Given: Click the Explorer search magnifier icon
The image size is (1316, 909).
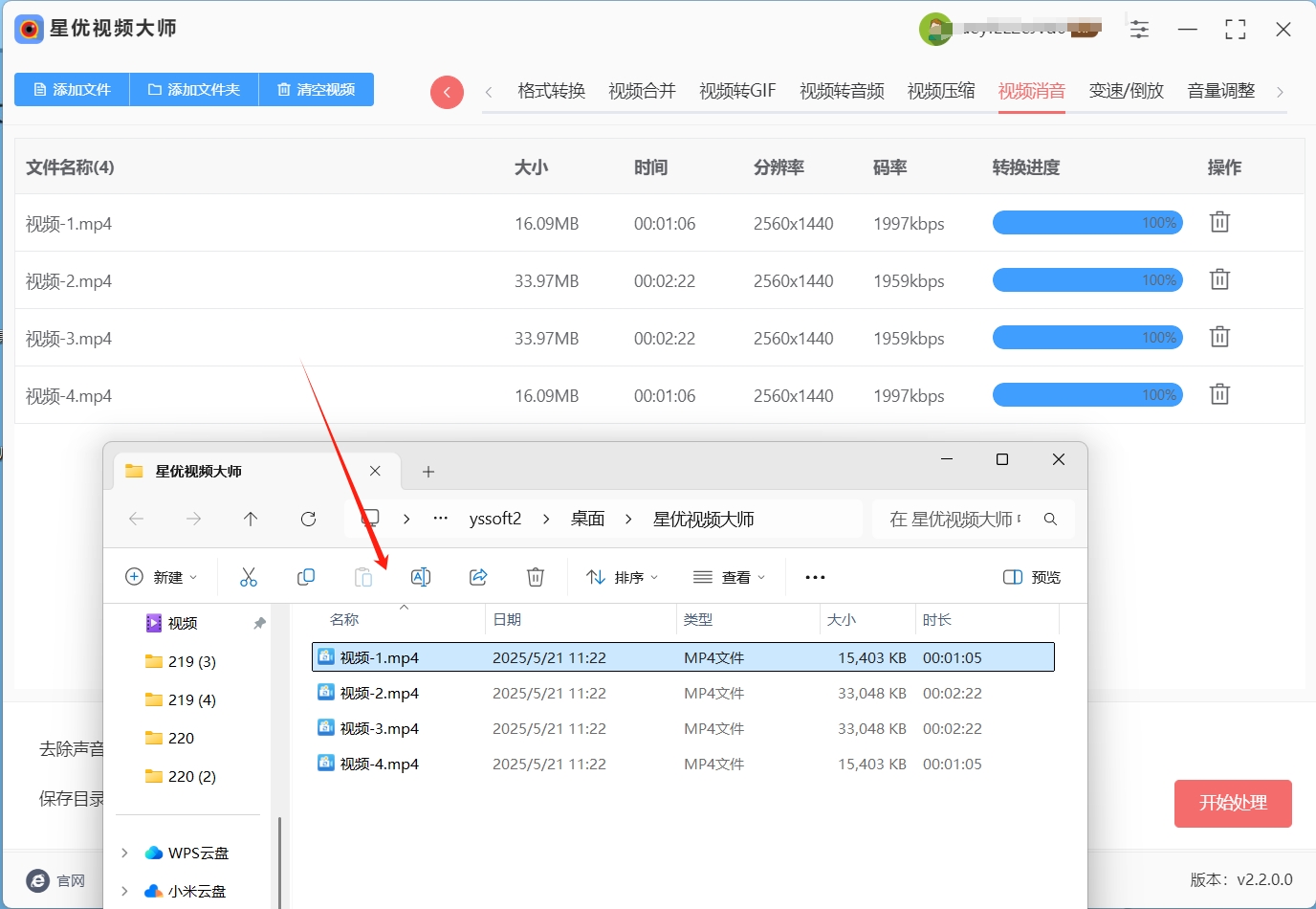Looking at the screenshot, I should tap(1050, 519).
